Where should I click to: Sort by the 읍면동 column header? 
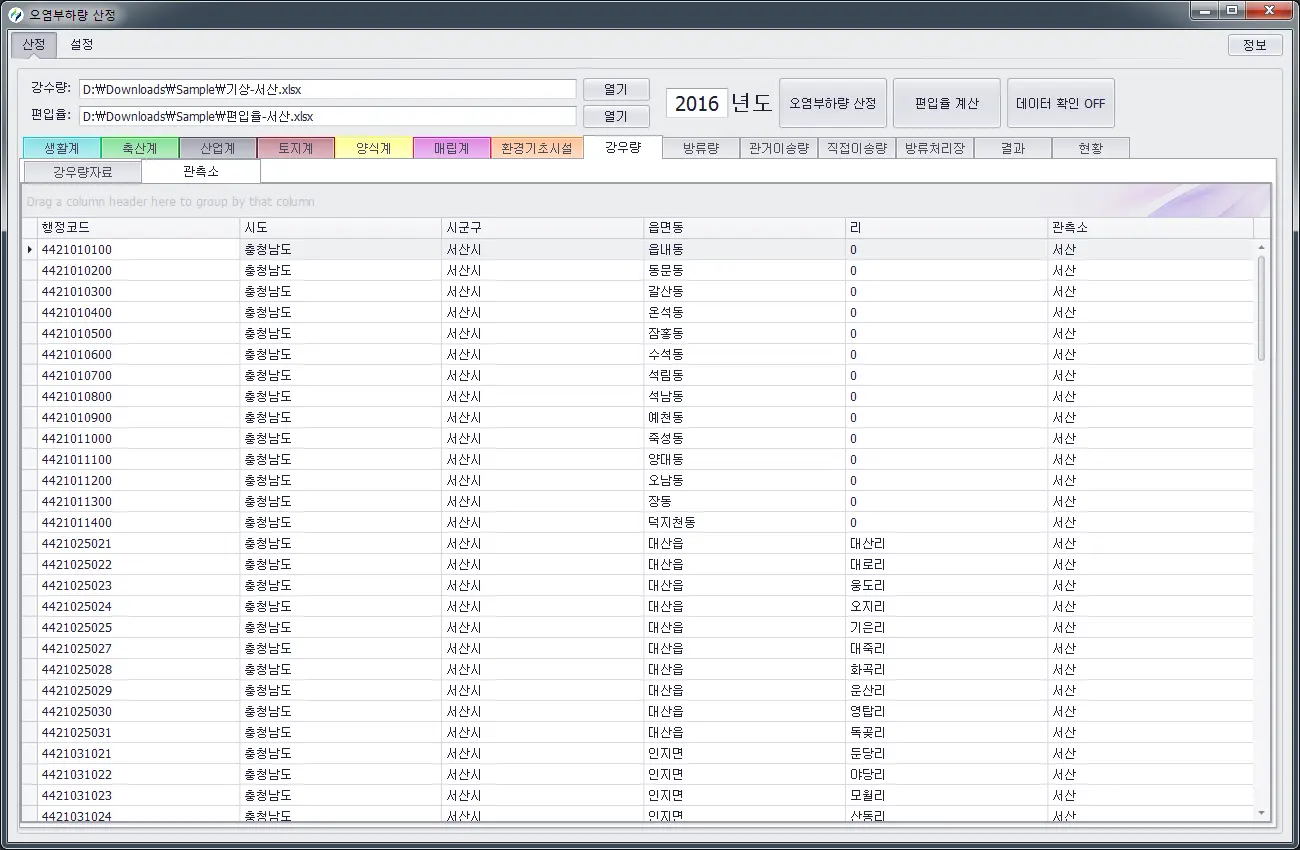click(745, 228)
